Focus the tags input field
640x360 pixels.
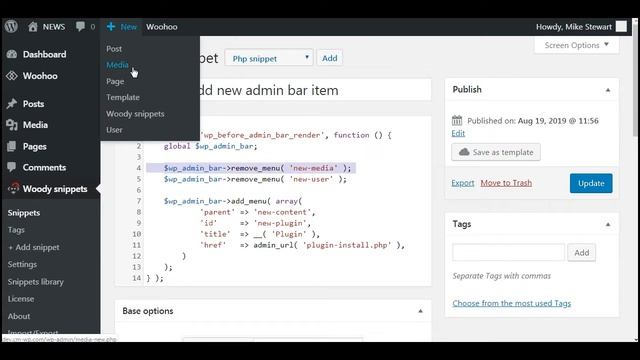pyautogui.click(x=508, y=252)
